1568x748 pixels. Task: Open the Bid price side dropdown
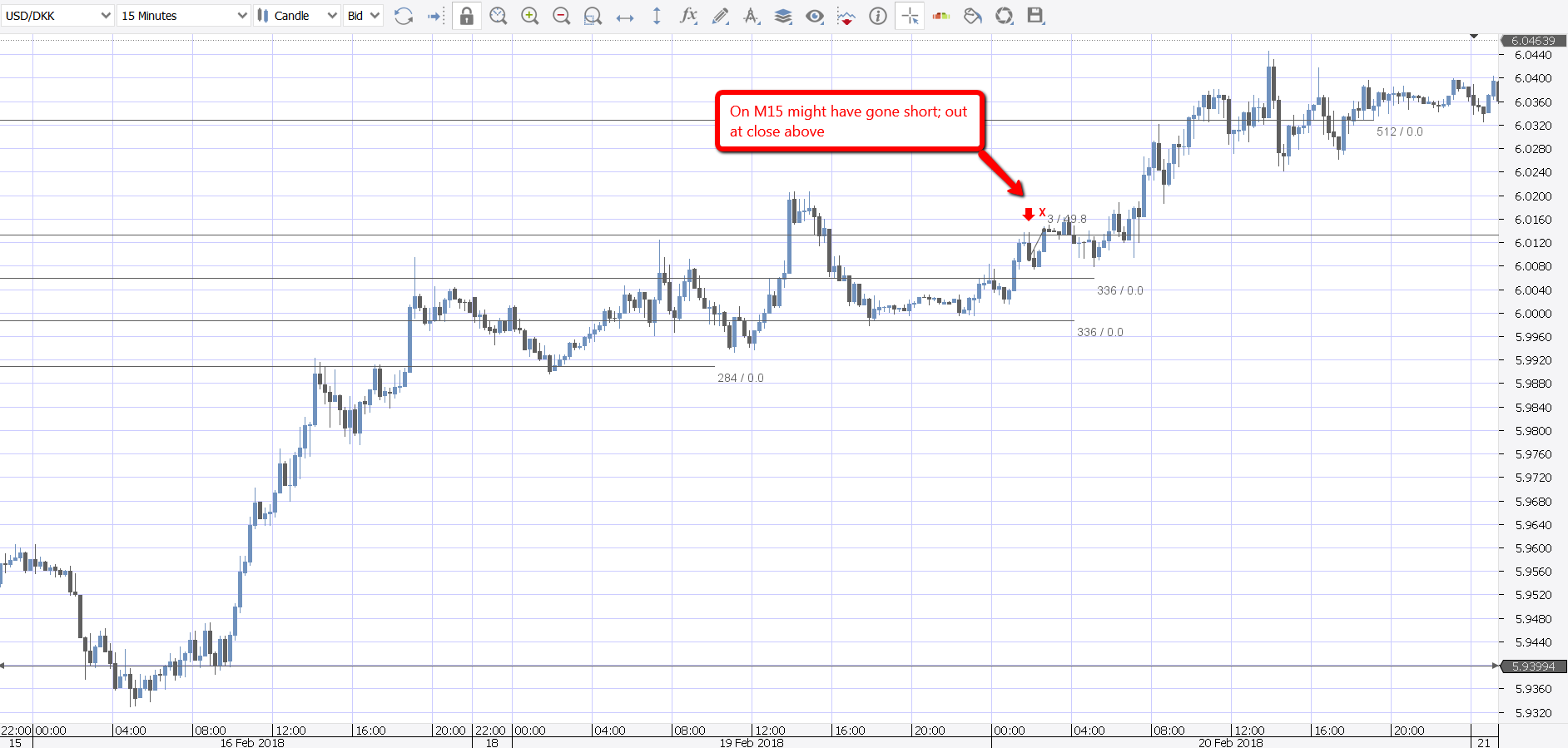(x=363, y=16)
